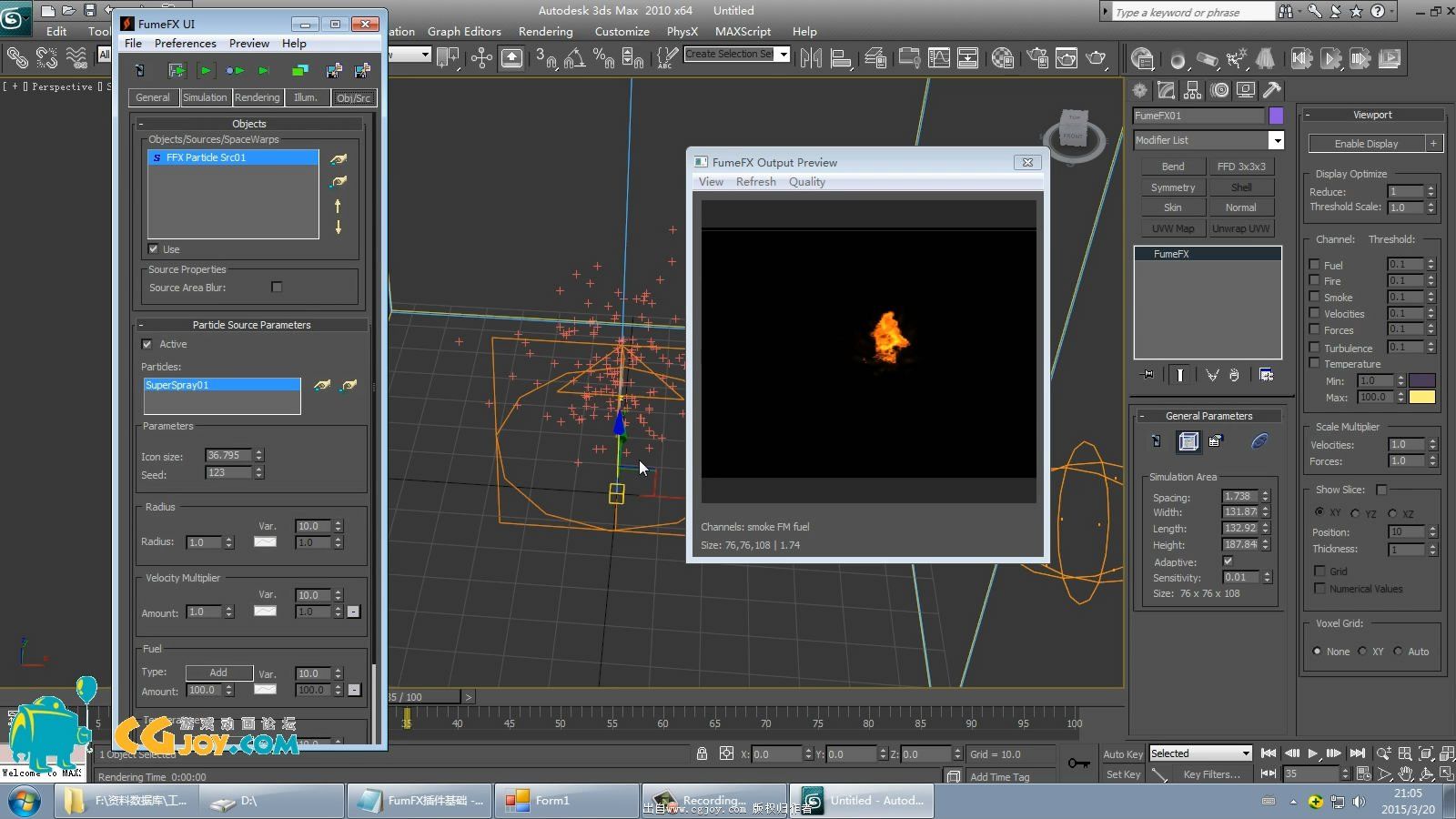Select the YZ slice radio button
Image resolution: width=1456 pixels, height=819 pixels.
tap(1356, 513)
